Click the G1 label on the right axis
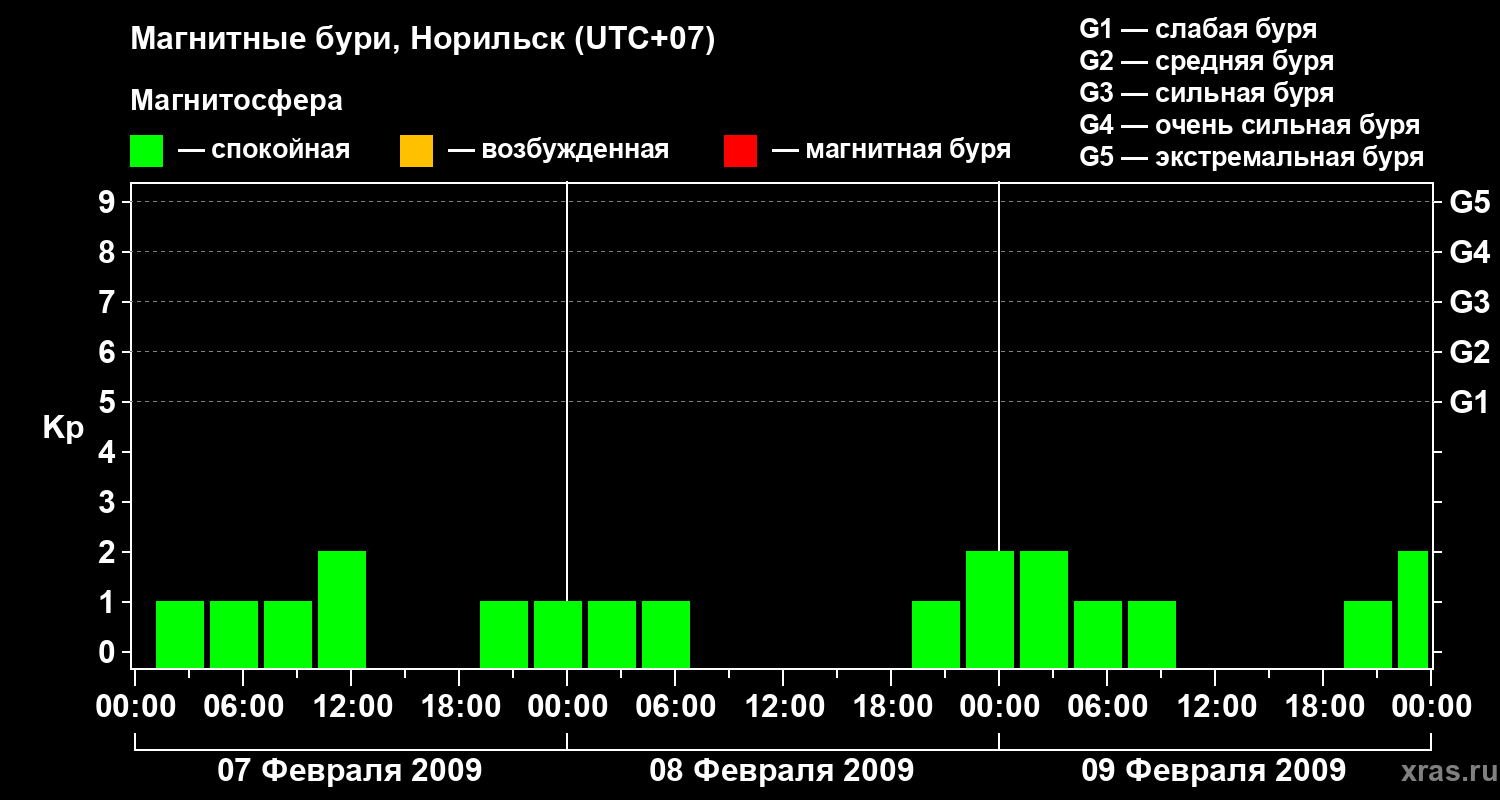Viewport: 1500px width, 800px height. [1470, 402]
